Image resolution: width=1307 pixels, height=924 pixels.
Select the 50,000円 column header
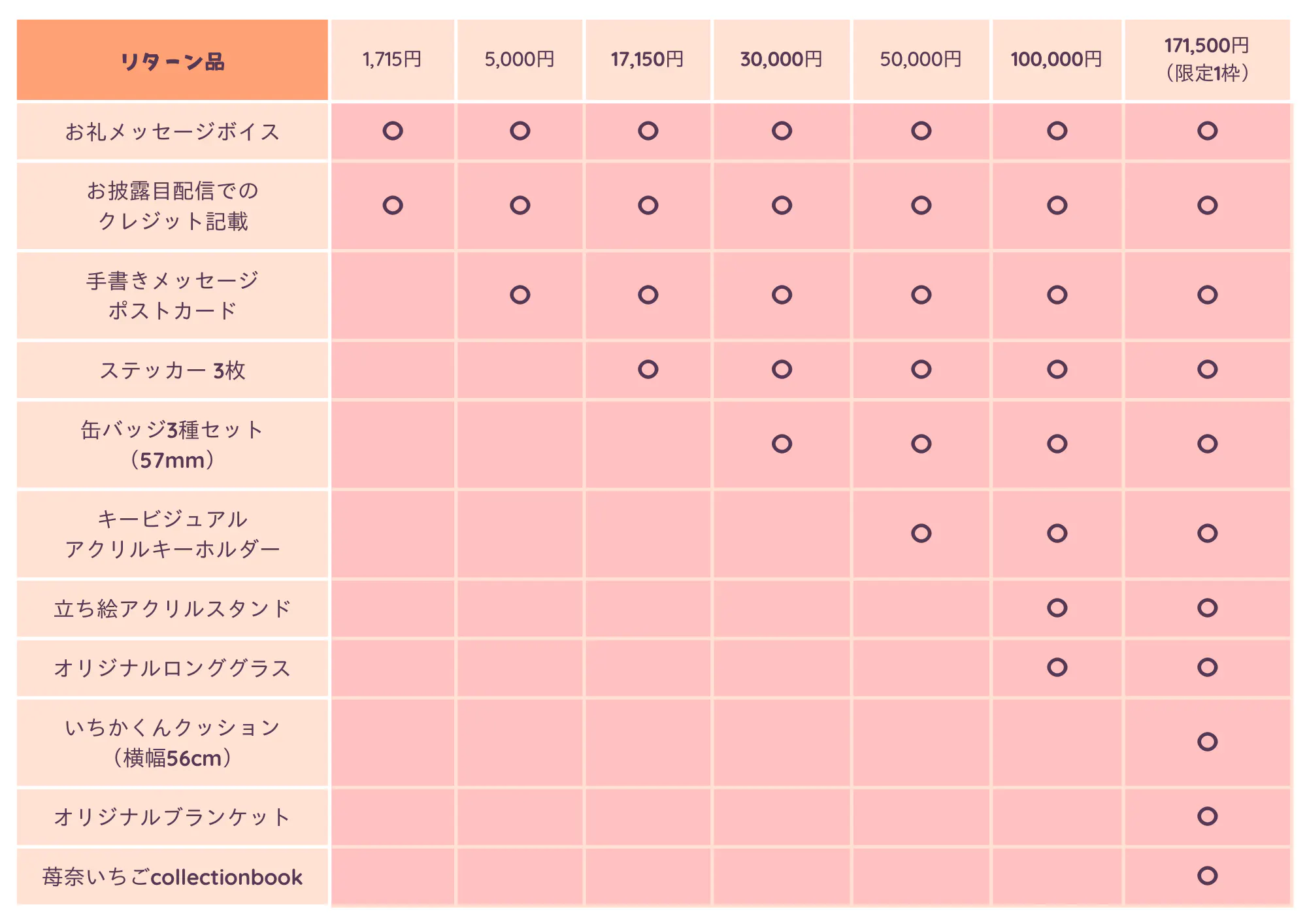click(x=921, y=59)
